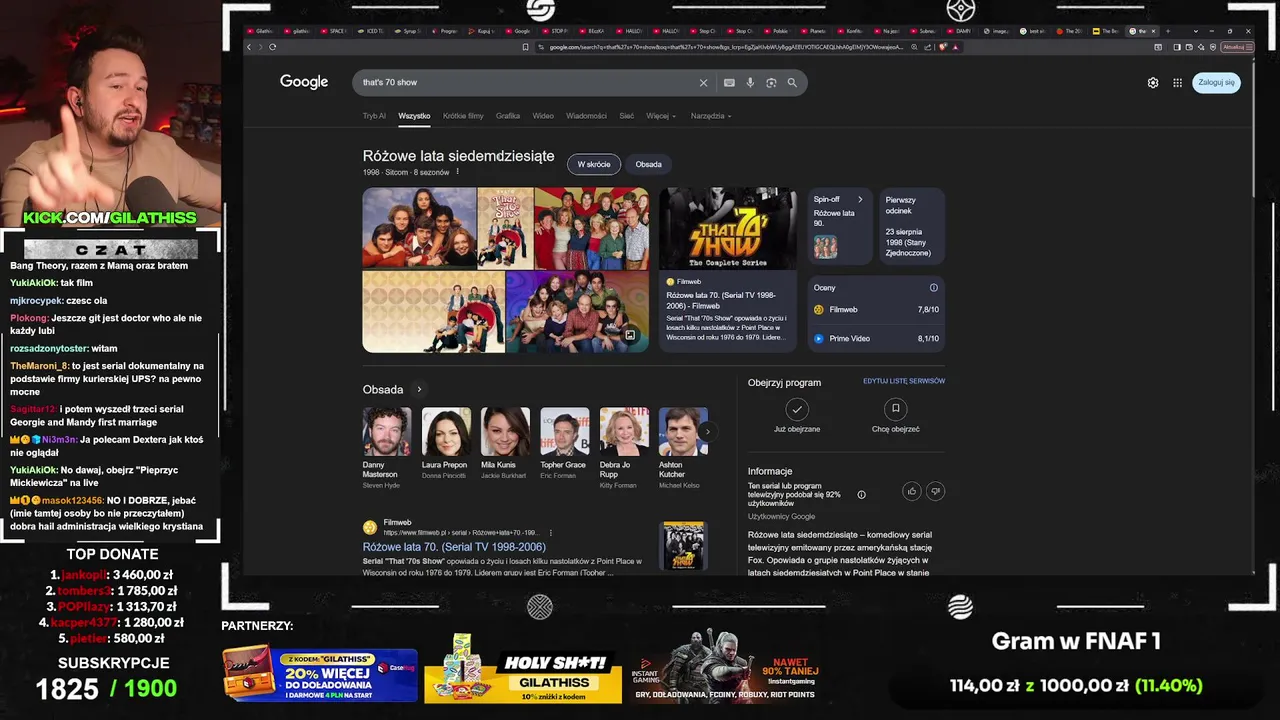1280x720 pixels.
Task: Click the Brave shields icon
Action: click(x=943, y=47)
